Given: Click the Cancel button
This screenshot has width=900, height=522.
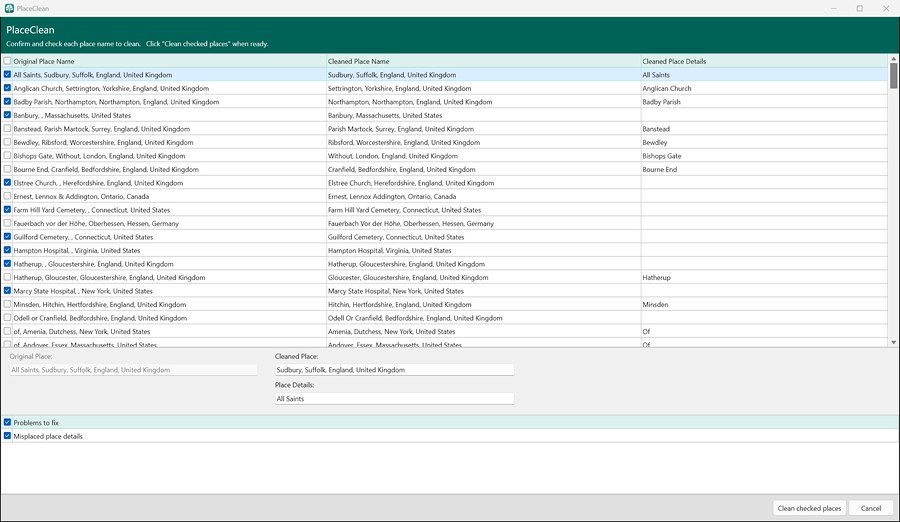Looking at the screenshot, I should pyautogui.click(x=871, y=508).
